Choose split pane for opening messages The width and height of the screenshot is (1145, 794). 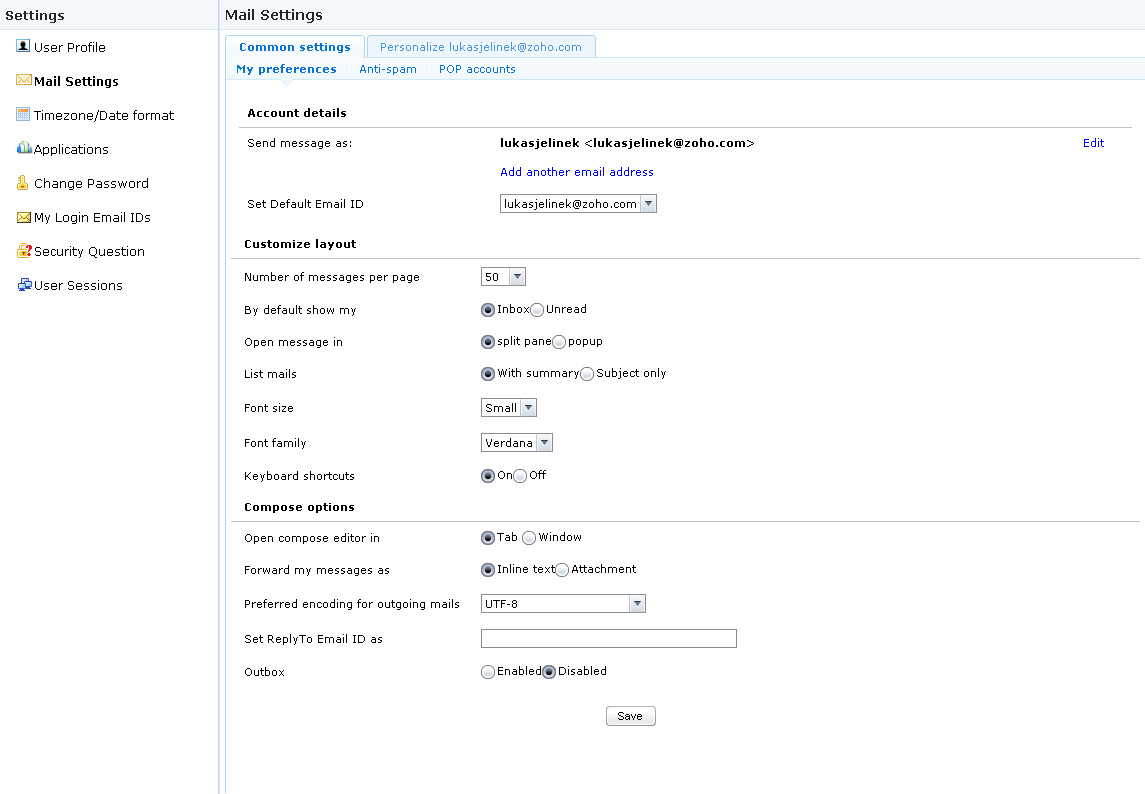488,342
